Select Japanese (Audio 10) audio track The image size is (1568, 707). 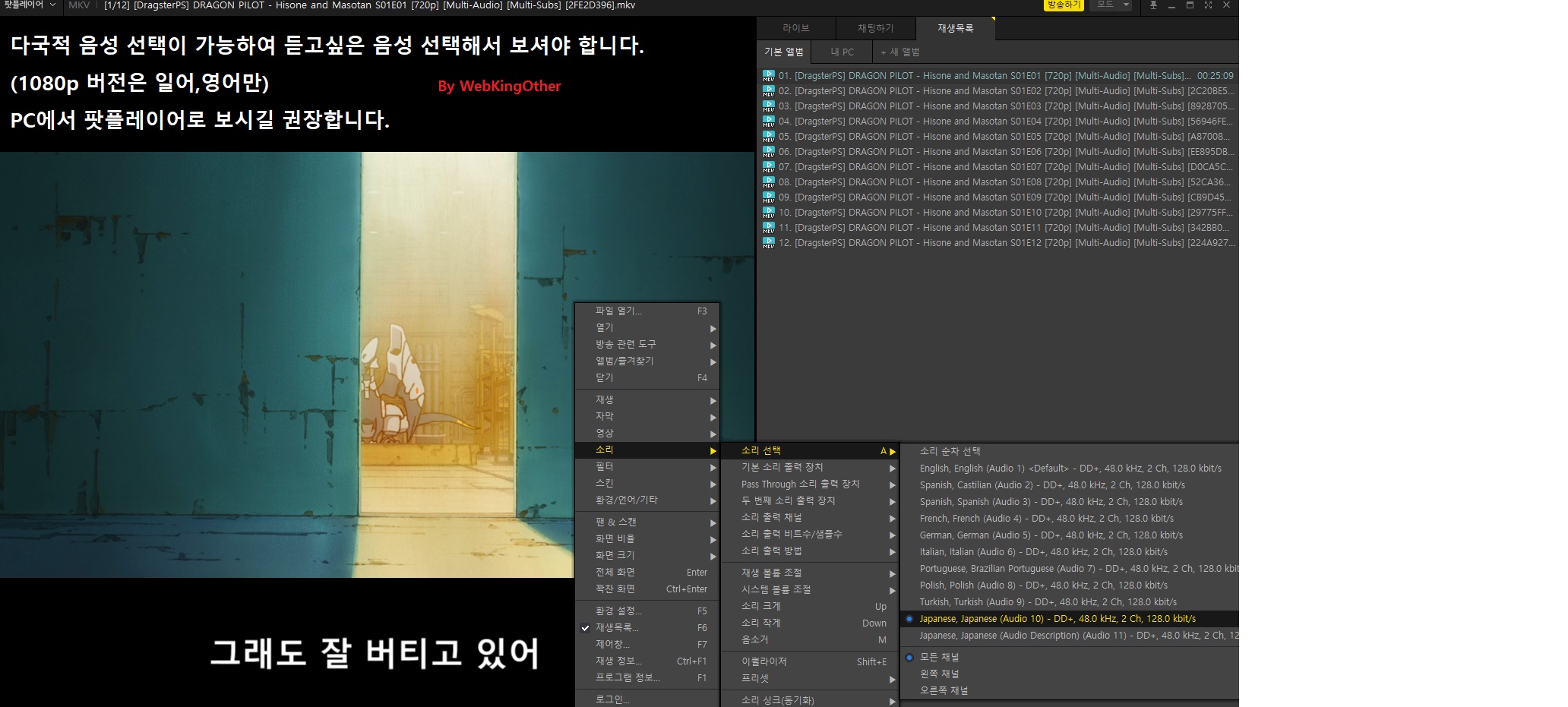[1069, 619]
